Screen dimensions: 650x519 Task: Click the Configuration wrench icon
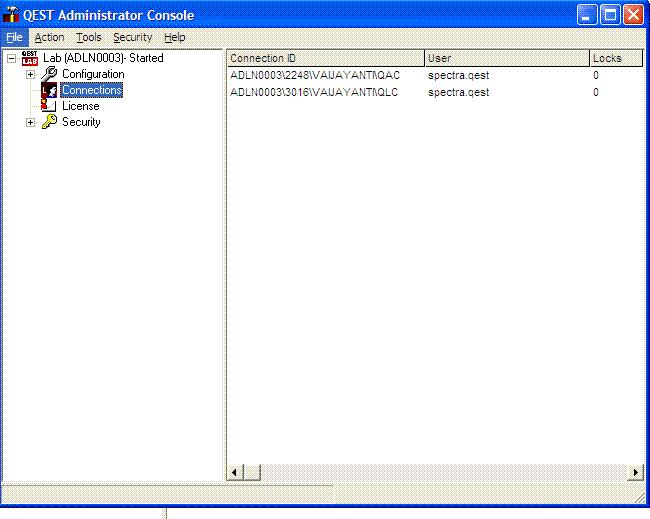tap(49, 74)
